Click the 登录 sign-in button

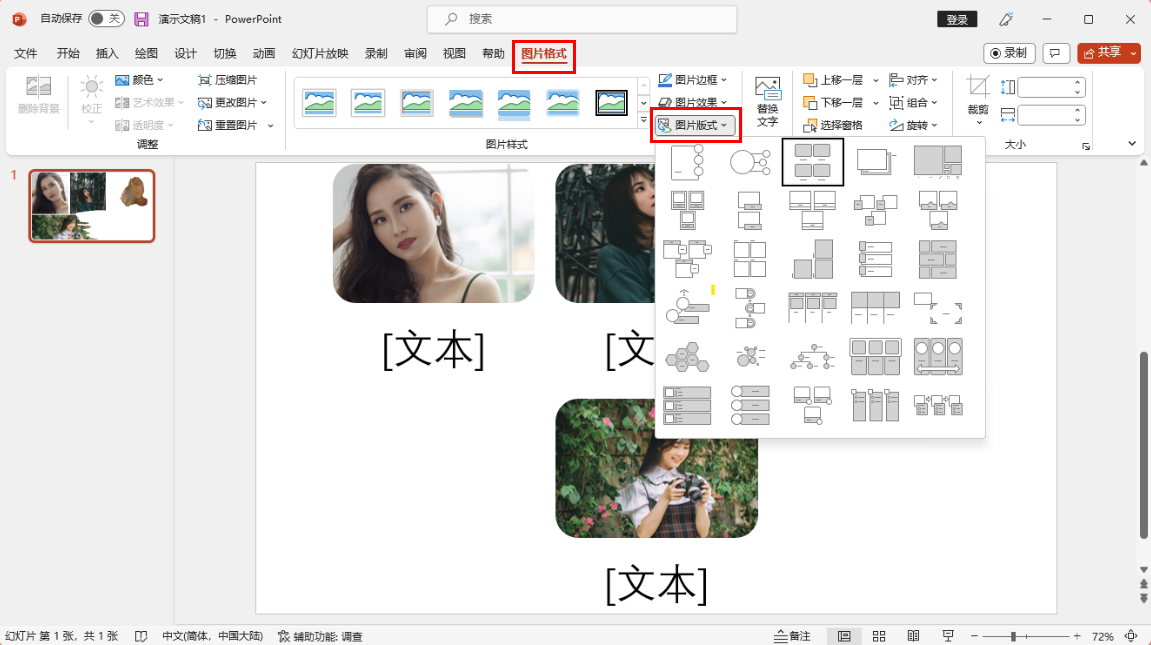pos(957,19)
